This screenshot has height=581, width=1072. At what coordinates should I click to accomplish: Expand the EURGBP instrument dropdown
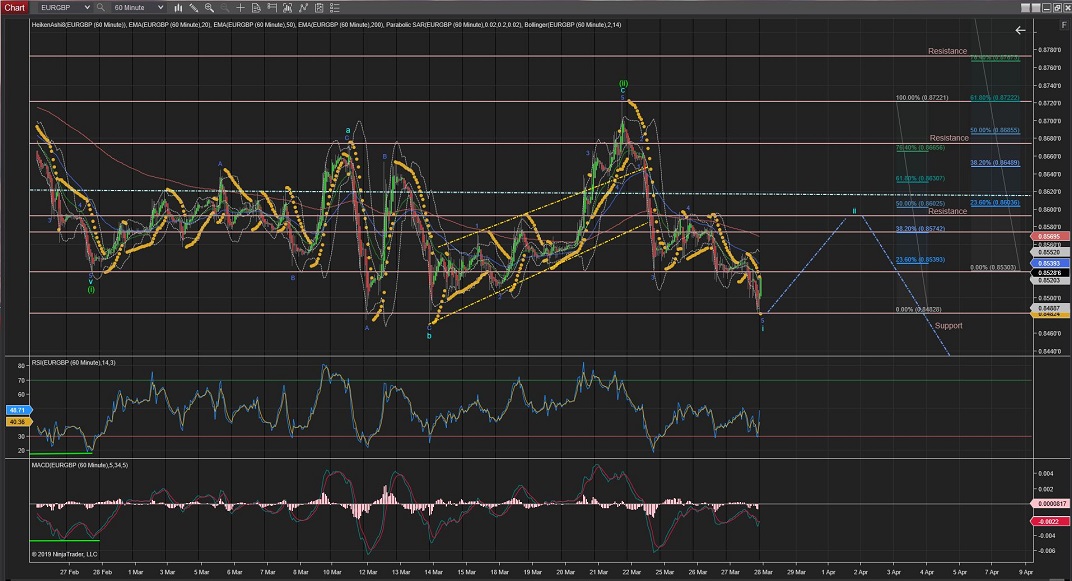coord(85,7)
